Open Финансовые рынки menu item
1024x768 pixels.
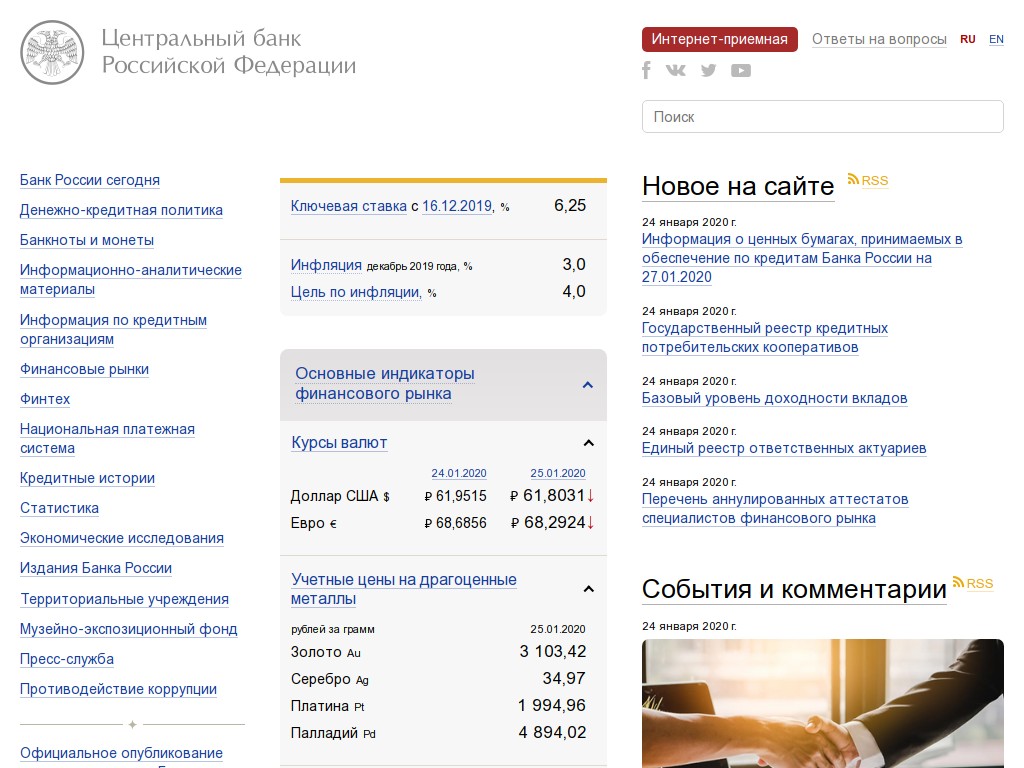tap(84, 370)
